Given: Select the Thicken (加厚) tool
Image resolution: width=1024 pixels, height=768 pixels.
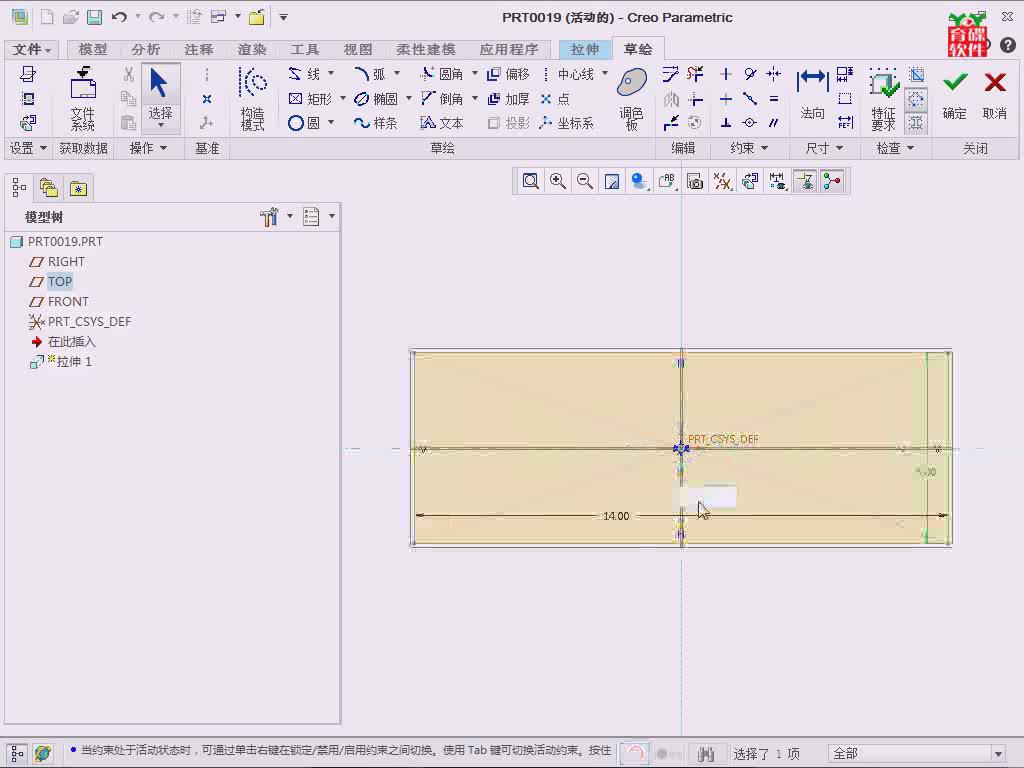Looking at the screenshot, I should coord(508,99).
